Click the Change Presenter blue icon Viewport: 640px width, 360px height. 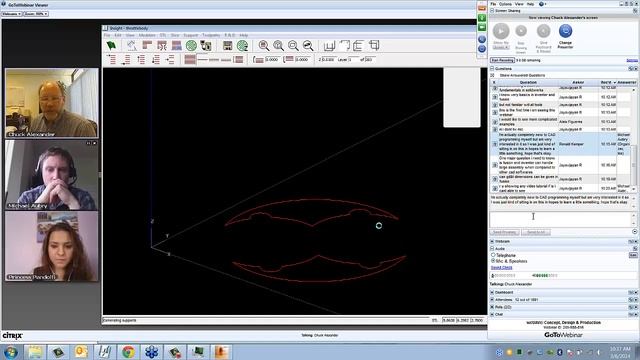coord(565,31)
